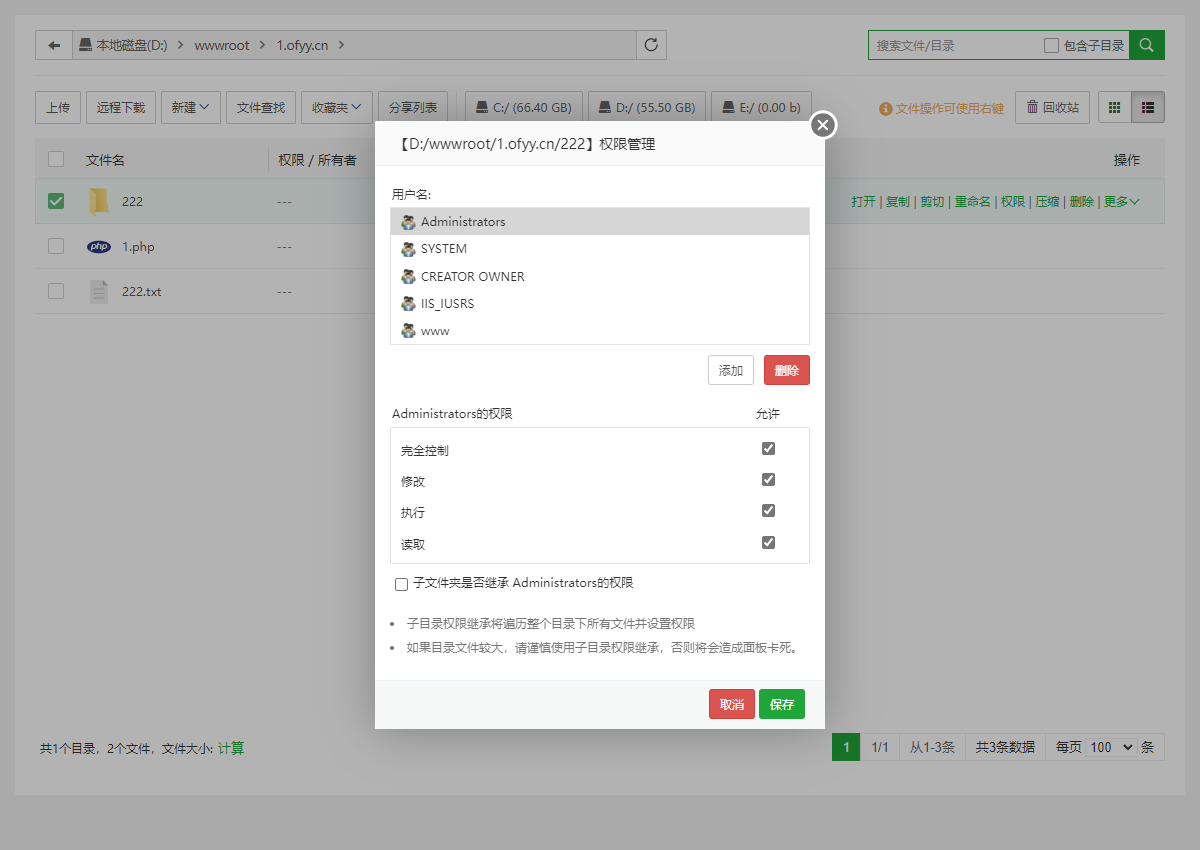Uncheck the 完全控制 allow checkbox
The height and width of the screenshot is (850, 1200).
[768, 449]
